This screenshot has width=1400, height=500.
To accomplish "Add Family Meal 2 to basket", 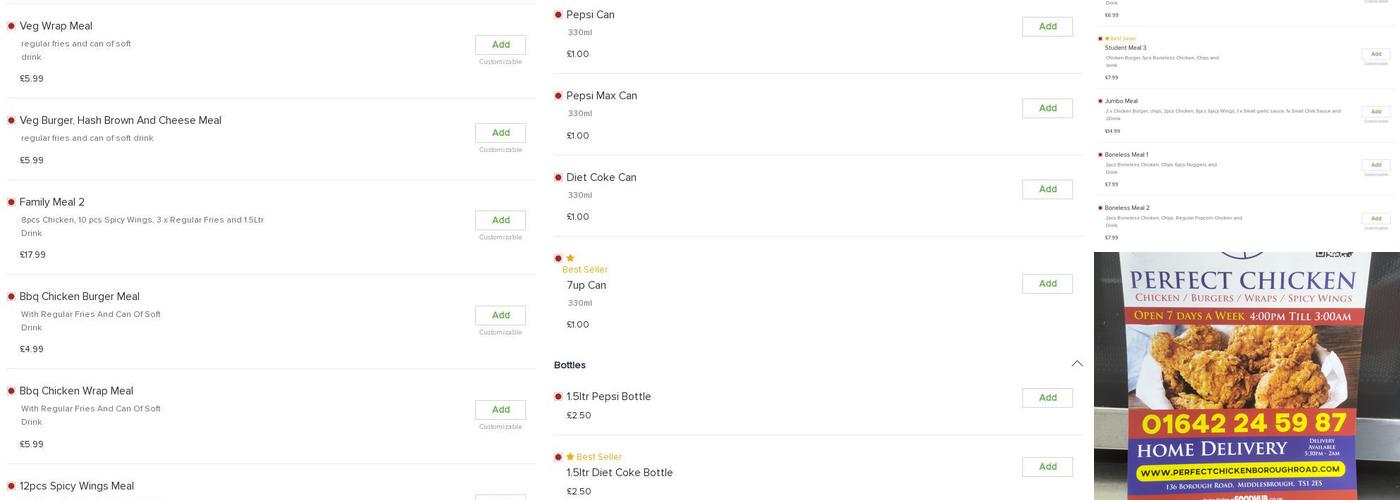I will click(500, 220).
